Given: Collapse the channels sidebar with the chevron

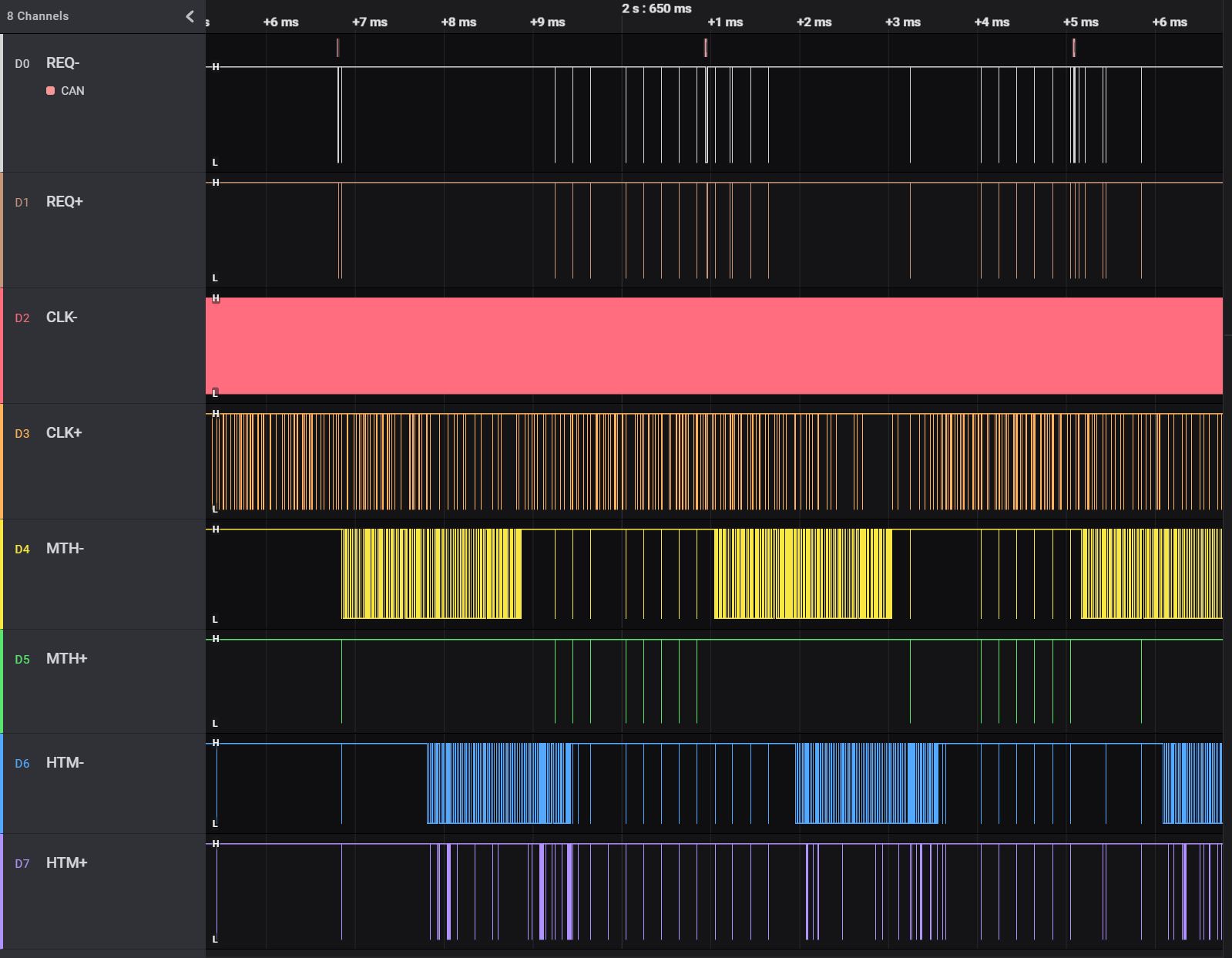Looking at the screenshot, I should point(190,16).
